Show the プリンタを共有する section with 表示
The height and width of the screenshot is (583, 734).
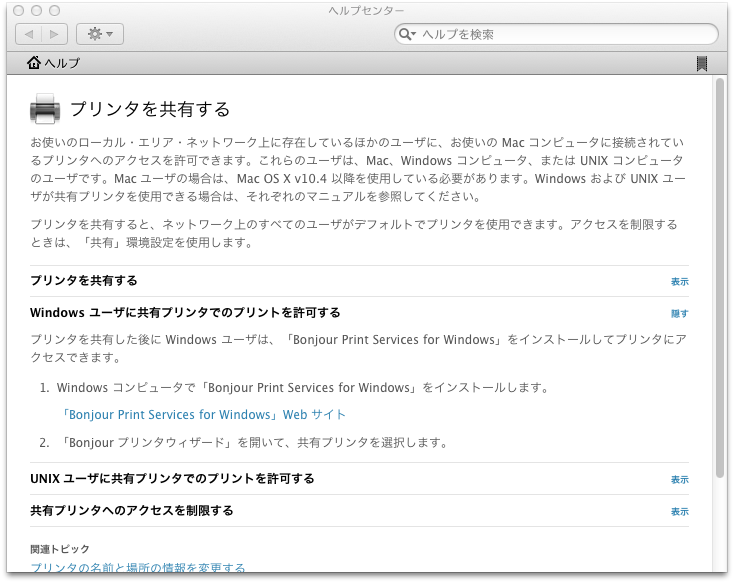point(680,281)
